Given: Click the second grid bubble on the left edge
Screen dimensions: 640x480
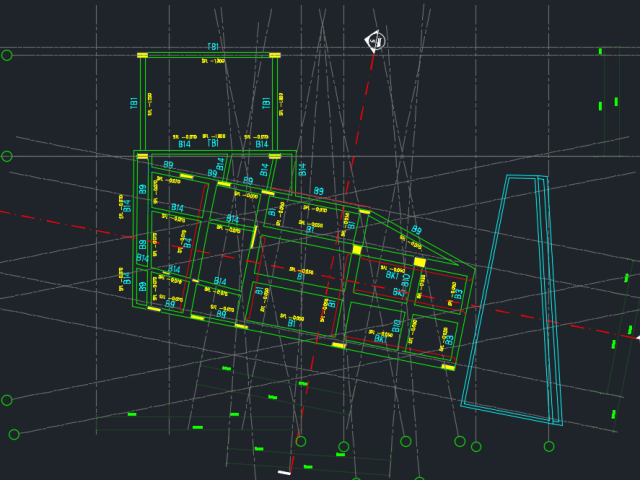Looking at the screenshot, I should coord(7,156).
